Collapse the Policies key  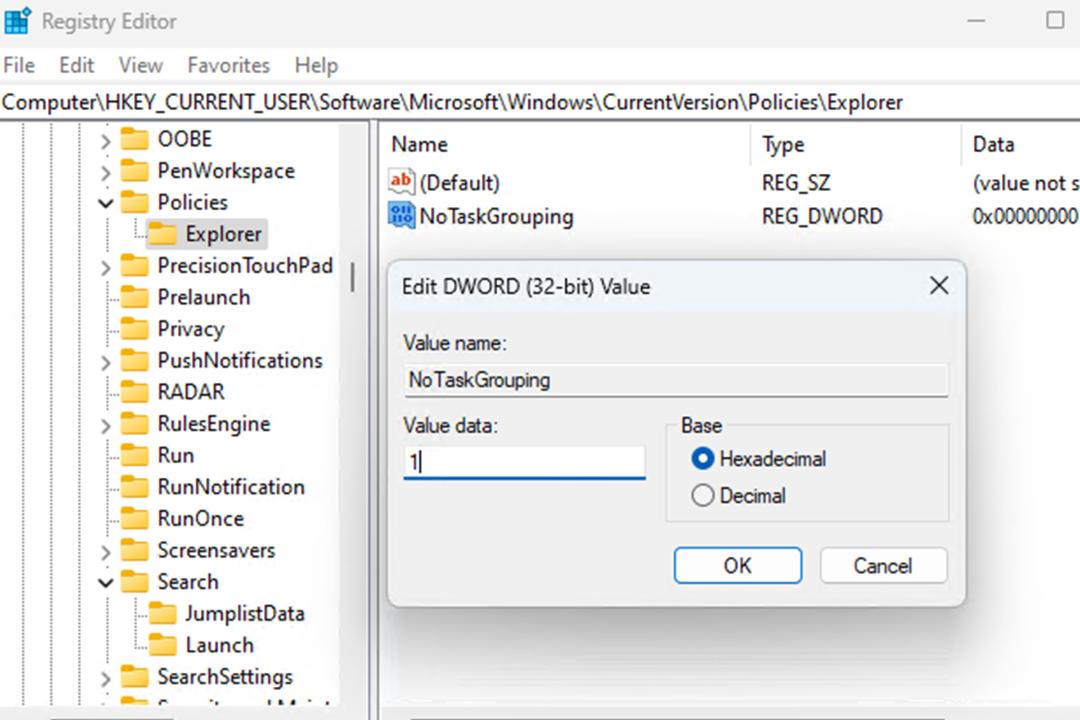(x=105, y=203)
